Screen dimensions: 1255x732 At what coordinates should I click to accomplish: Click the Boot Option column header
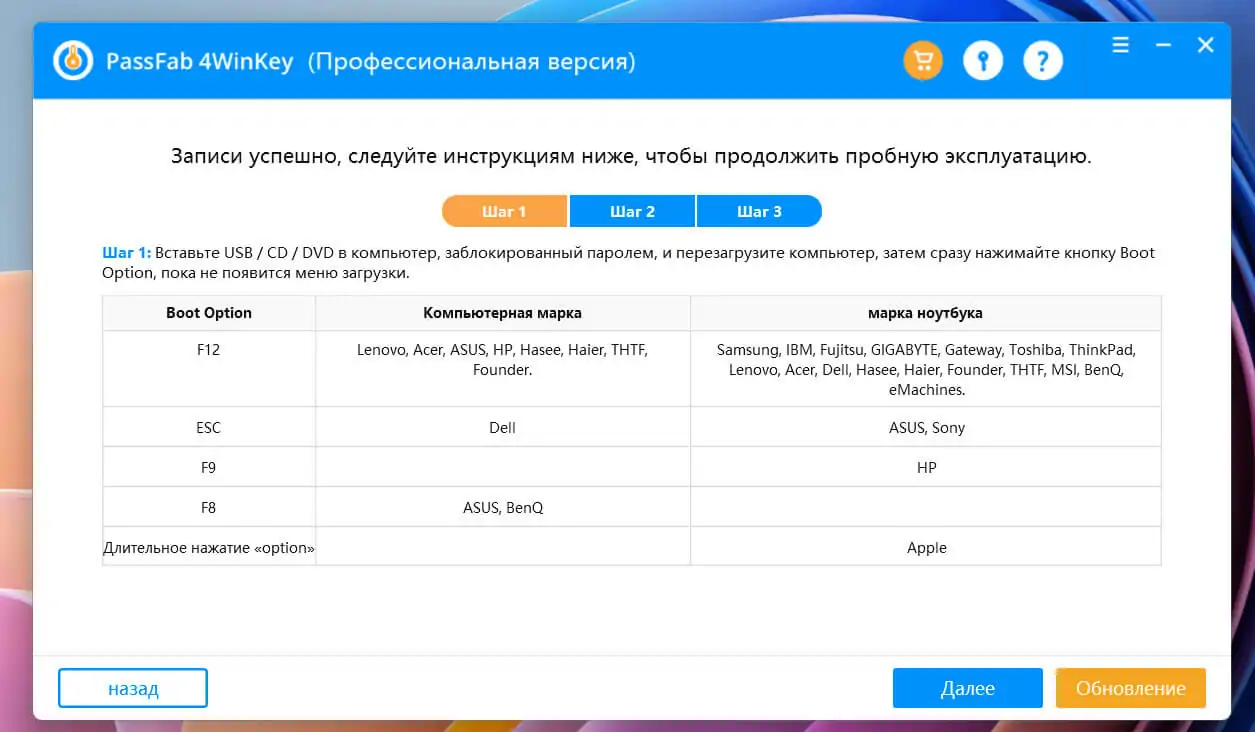(209, 313)
